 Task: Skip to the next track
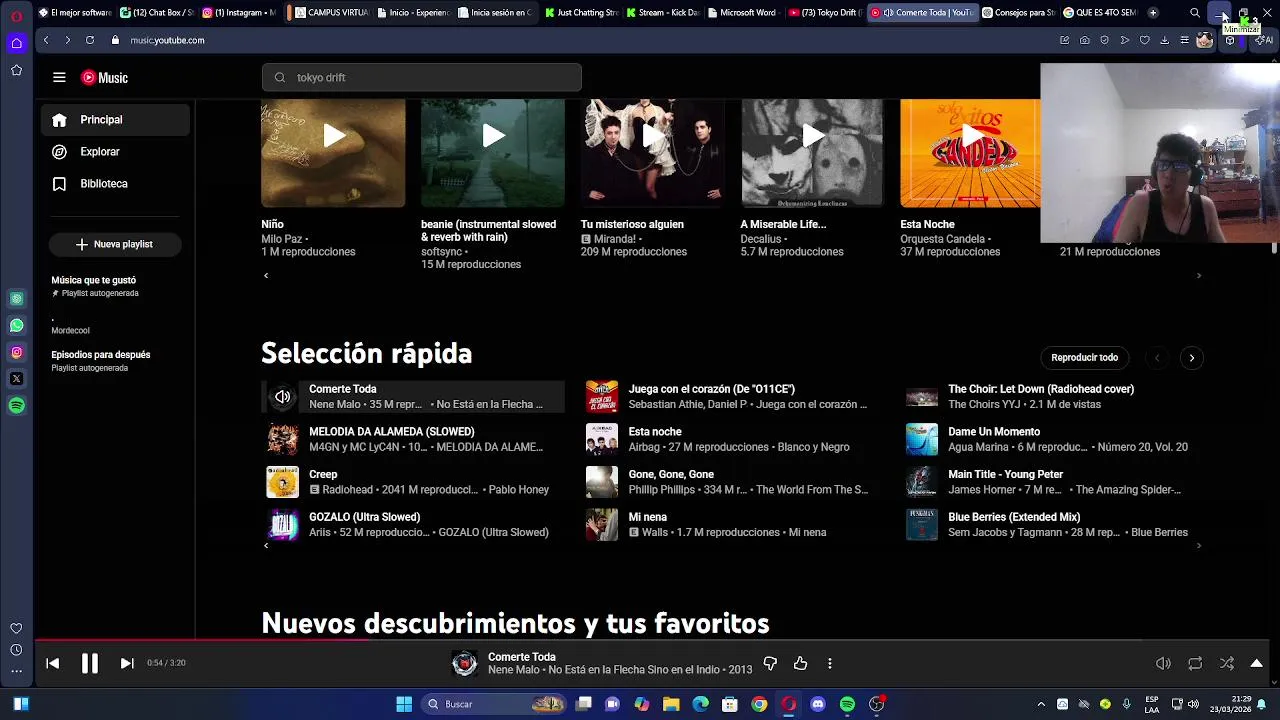127,663
